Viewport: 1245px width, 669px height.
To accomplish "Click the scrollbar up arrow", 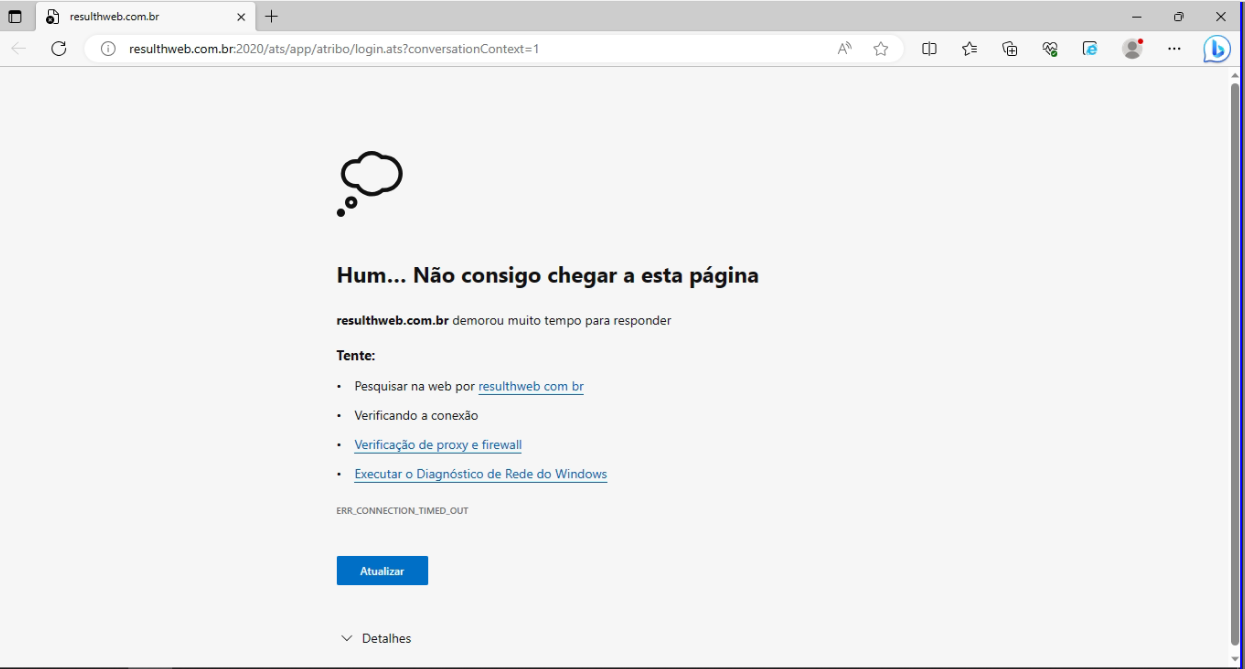I will (x=1235, y=75).
